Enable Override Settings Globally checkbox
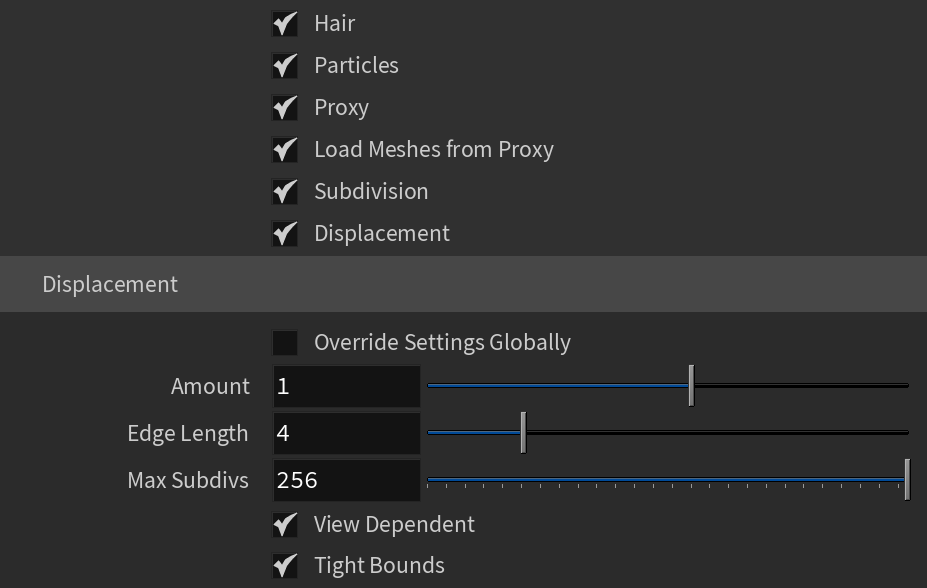The height and width of the screenshot is (588, 927). 285,343
